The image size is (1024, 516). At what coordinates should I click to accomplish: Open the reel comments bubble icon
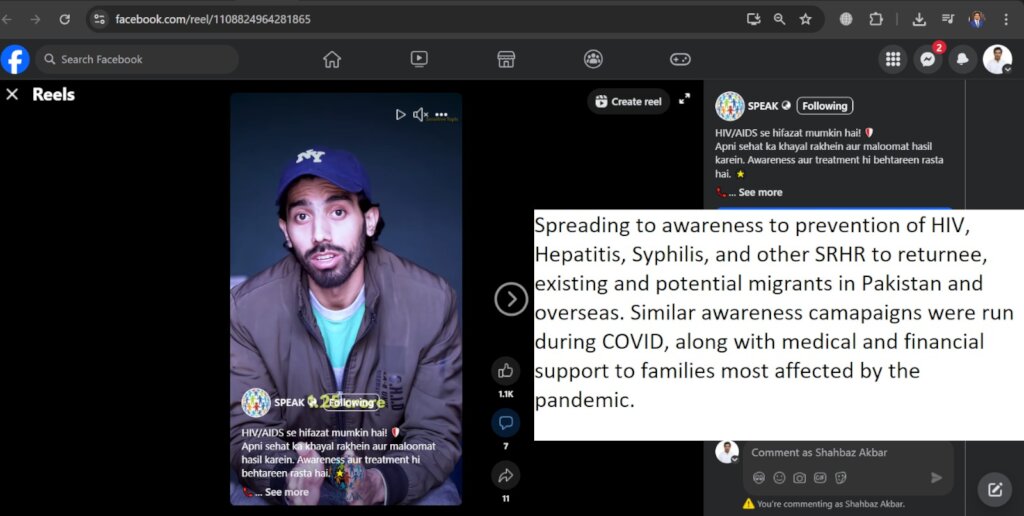tap(505, 423)
